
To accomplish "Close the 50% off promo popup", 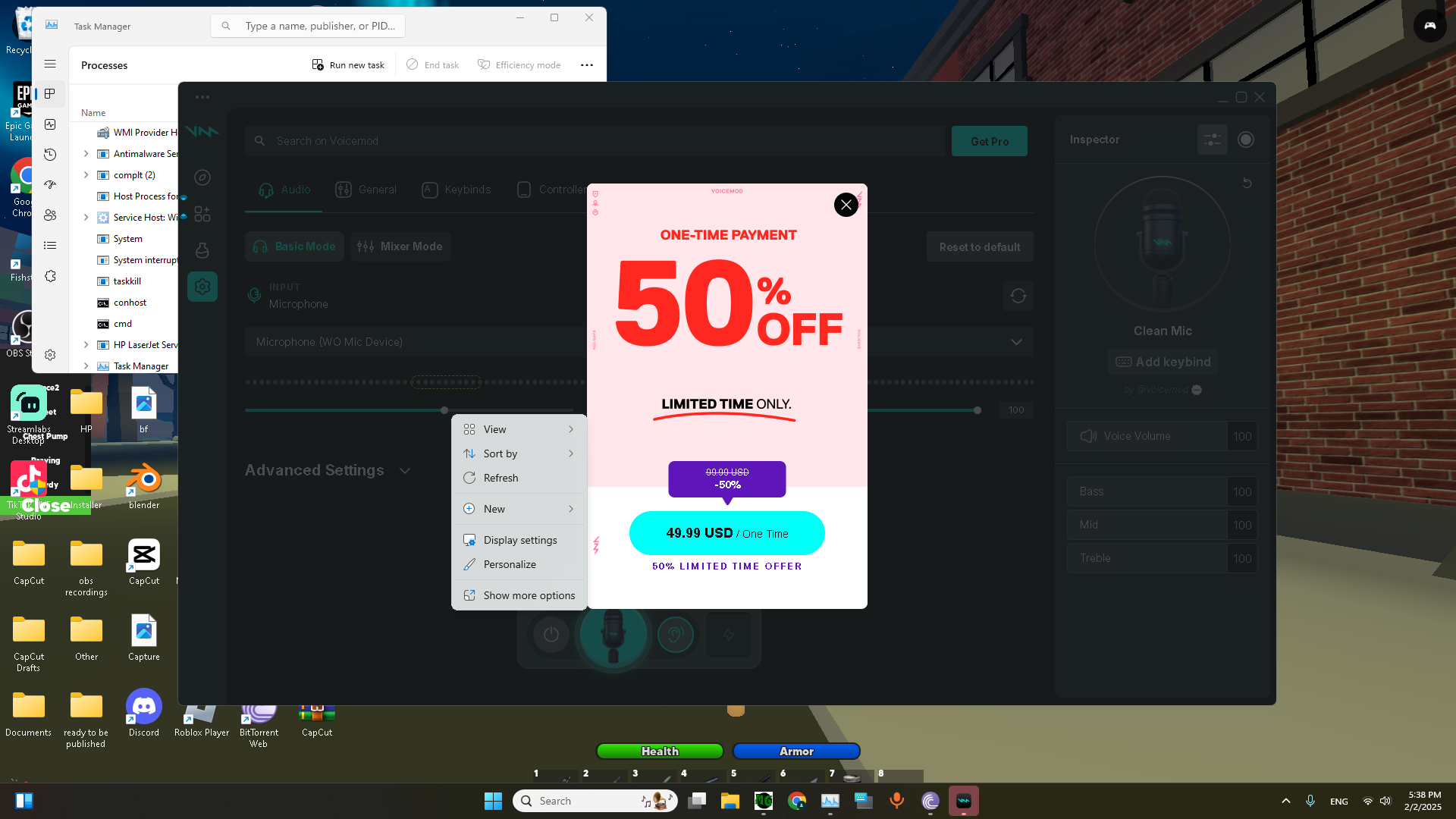I will tap(846, 205).
